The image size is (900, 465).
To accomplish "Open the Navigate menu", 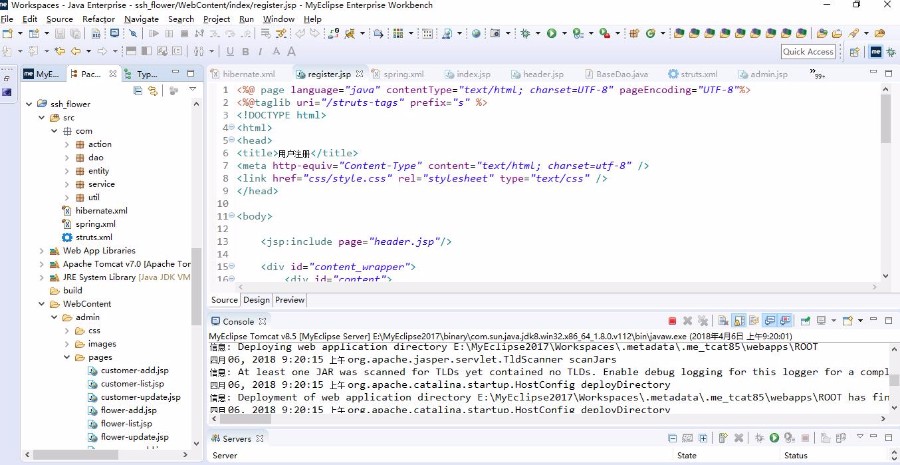I will pos(141,19).
